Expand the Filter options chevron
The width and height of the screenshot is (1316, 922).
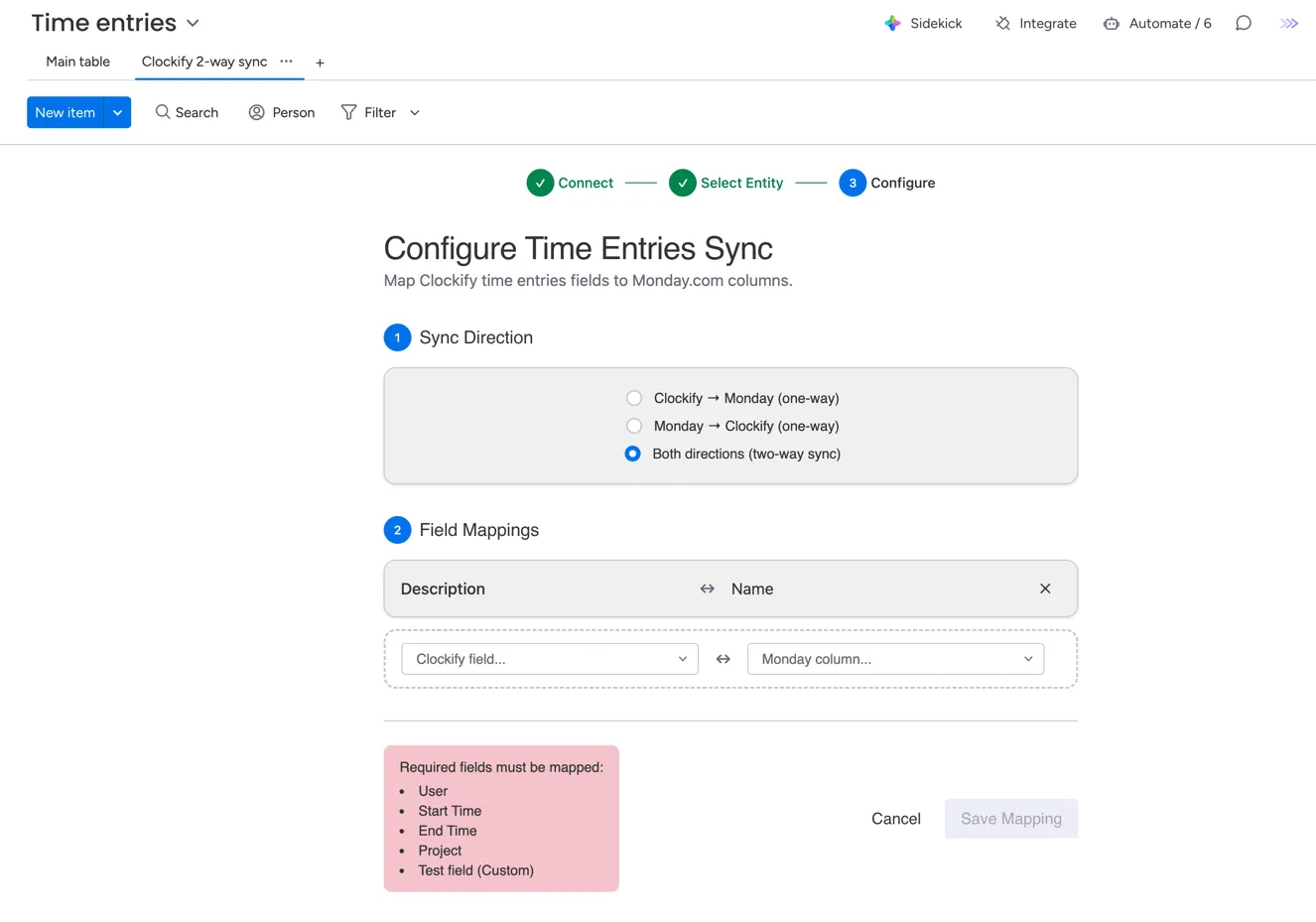(415, 113)
